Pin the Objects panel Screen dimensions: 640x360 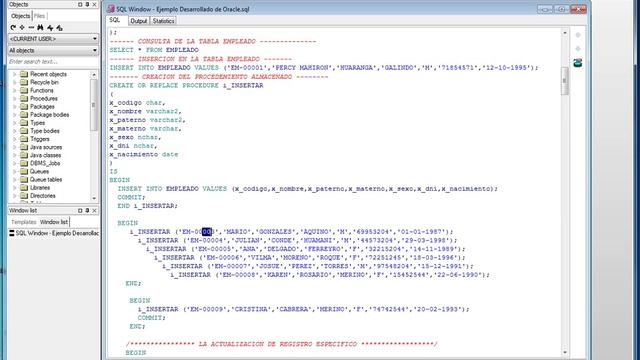(87, 4)
